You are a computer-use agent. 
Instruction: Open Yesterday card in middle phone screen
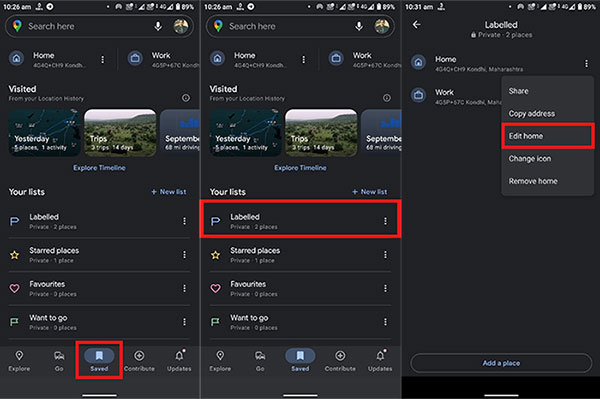point(245,132)
